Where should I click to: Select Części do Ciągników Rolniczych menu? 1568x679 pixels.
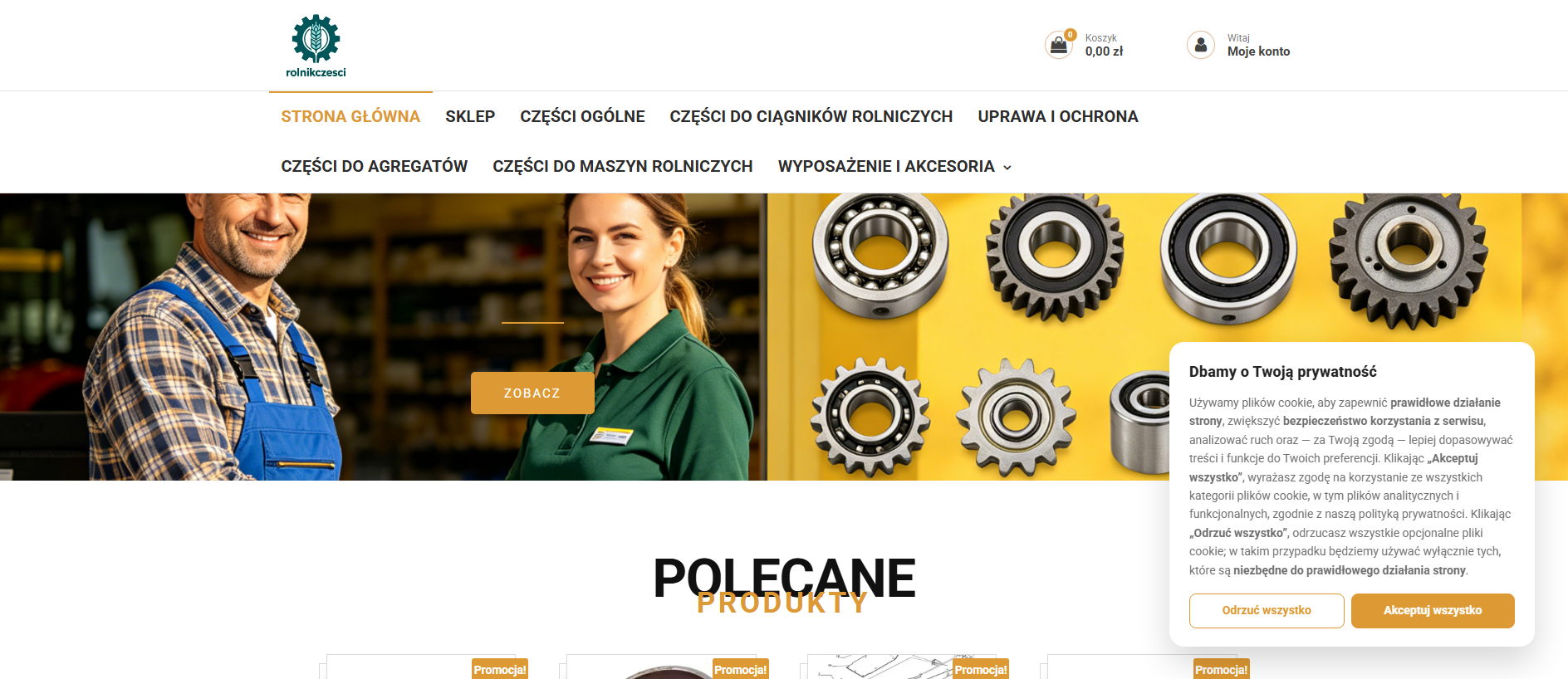coord(811,117)
